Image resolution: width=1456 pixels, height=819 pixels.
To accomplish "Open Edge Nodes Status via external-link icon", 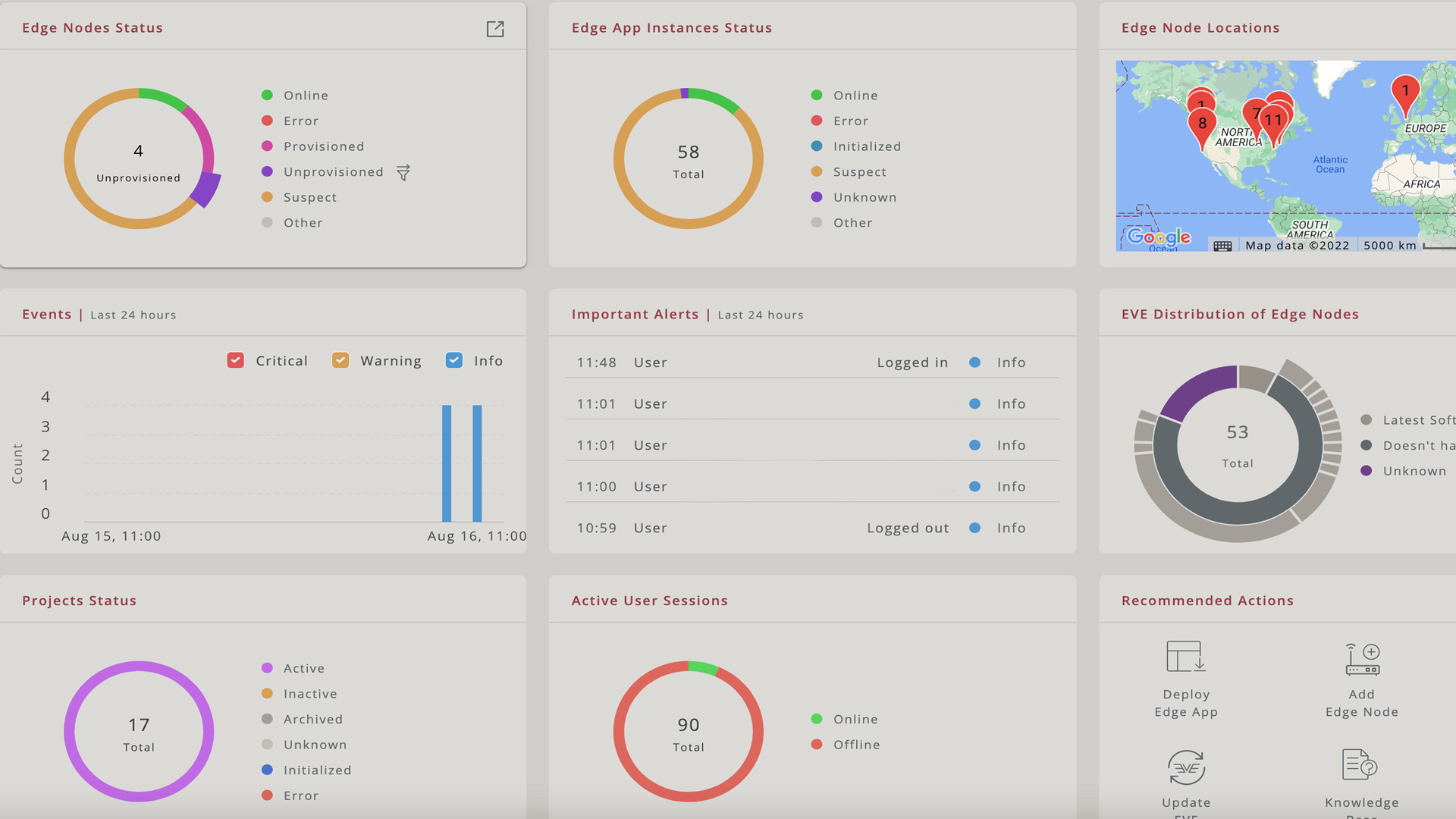I will click(x=495, y=29).
